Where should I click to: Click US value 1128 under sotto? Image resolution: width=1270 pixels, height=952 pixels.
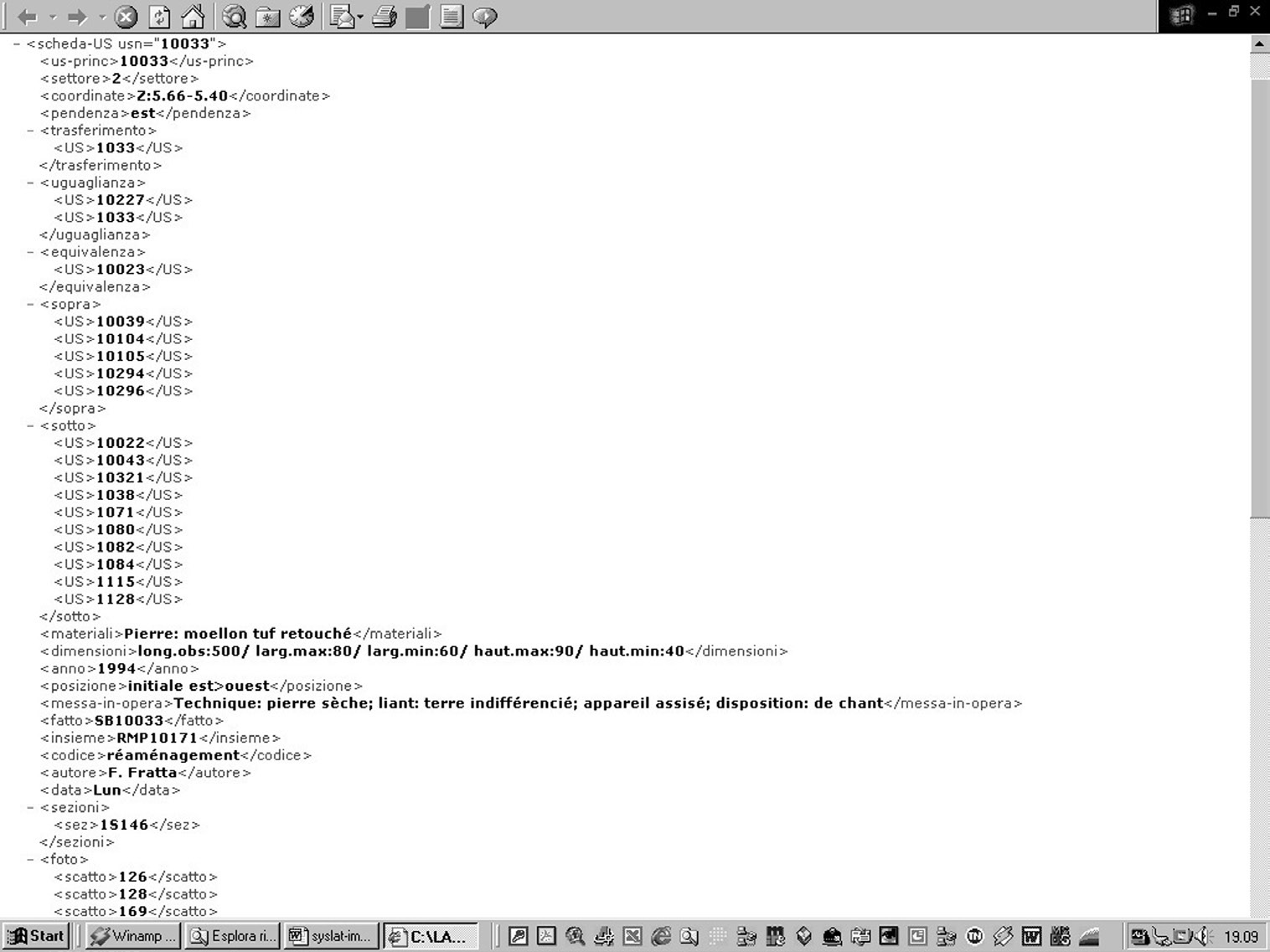(x=116, y=599)
